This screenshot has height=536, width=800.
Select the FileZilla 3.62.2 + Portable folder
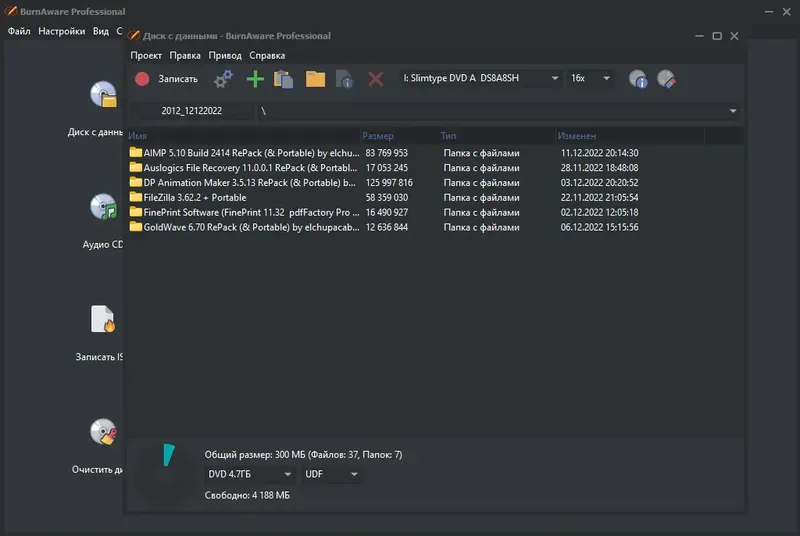click(x=187, y=197)
